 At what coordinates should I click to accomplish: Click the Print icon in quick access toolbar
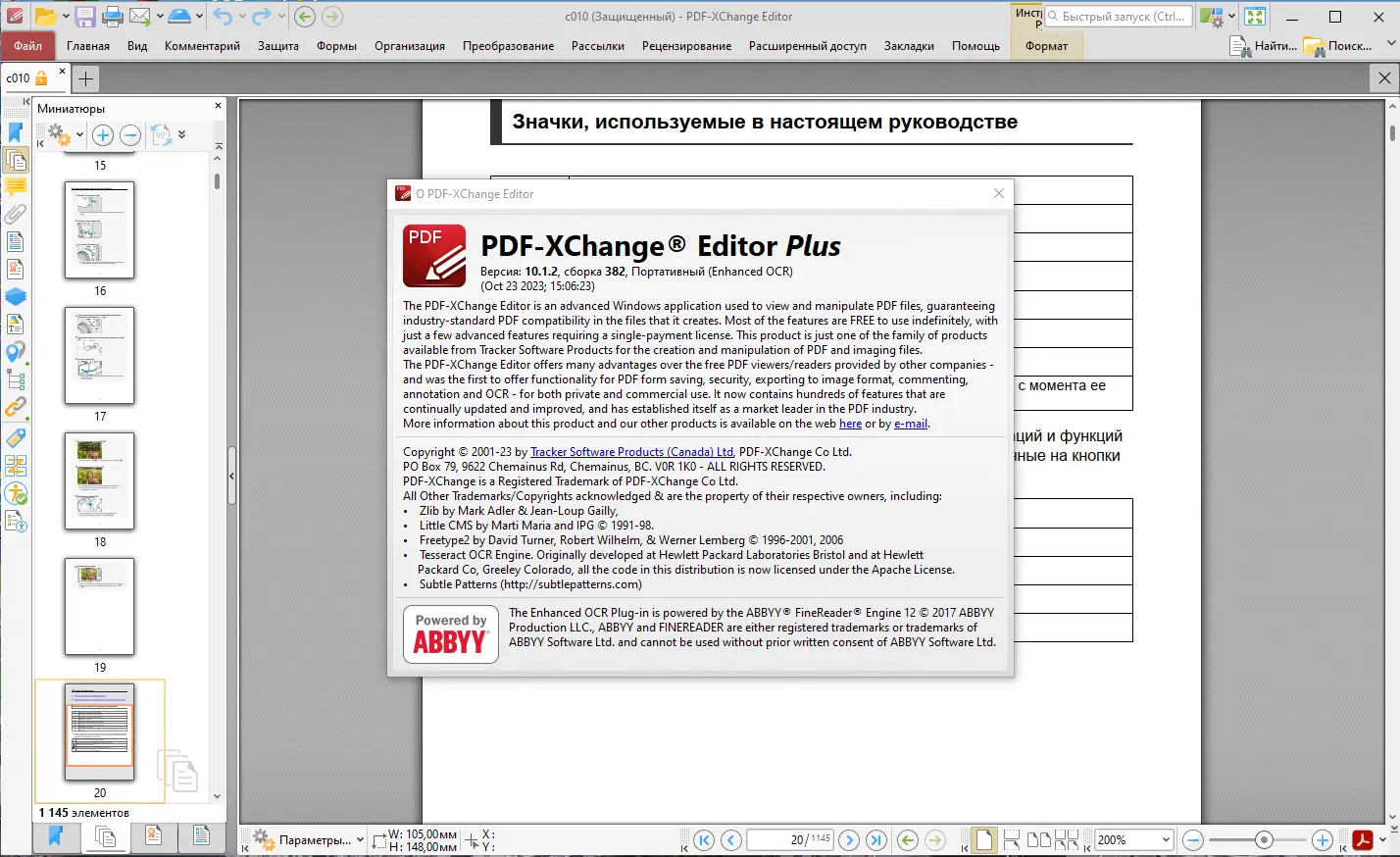[115, 16]
